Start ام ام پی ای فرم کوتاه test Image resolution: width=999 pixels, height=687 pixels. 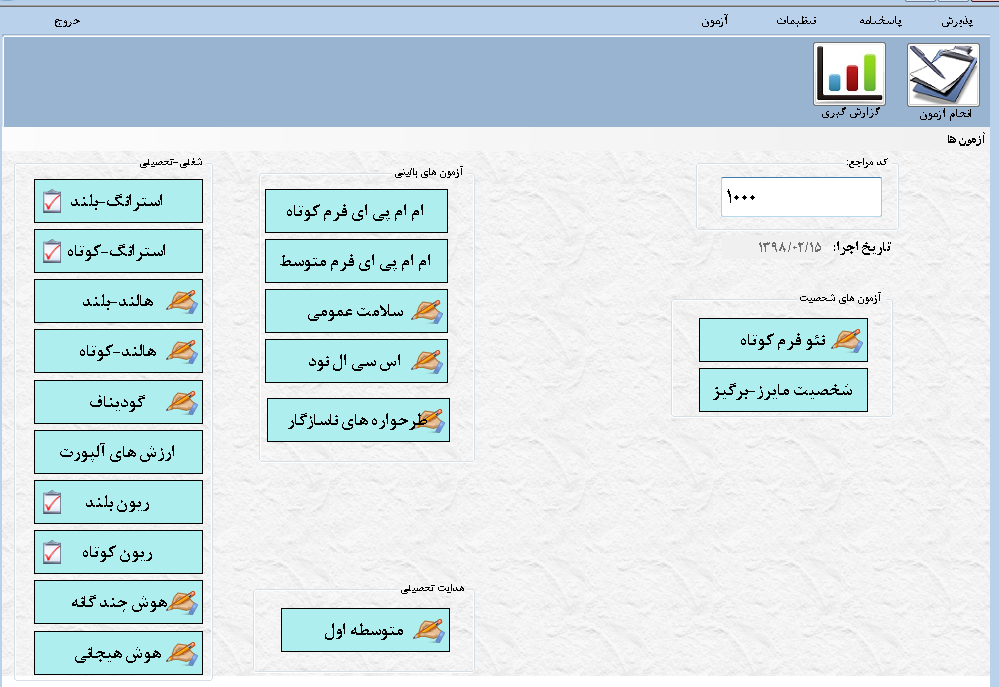click(356, 211)
